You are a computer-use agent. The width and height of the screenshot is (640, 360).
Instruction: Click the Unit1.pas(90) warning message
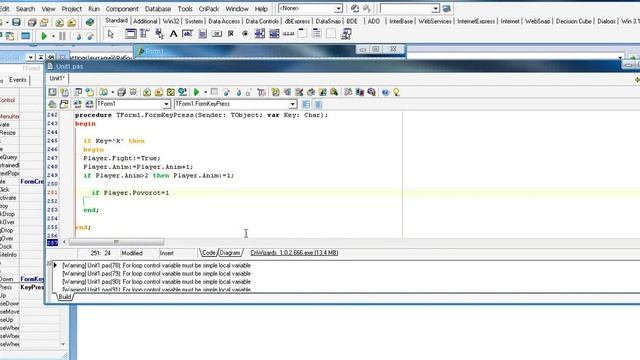click(x=156, y=282)
